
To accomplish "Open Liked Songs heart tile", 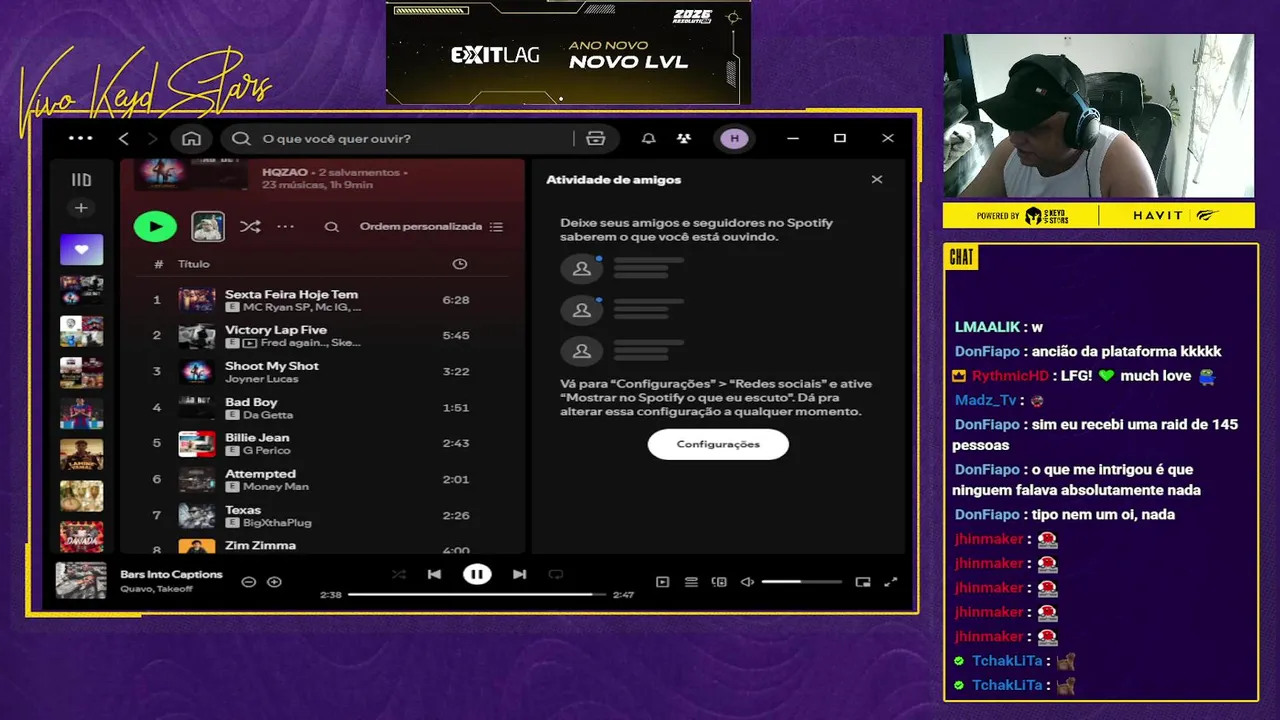I will 81,249.
